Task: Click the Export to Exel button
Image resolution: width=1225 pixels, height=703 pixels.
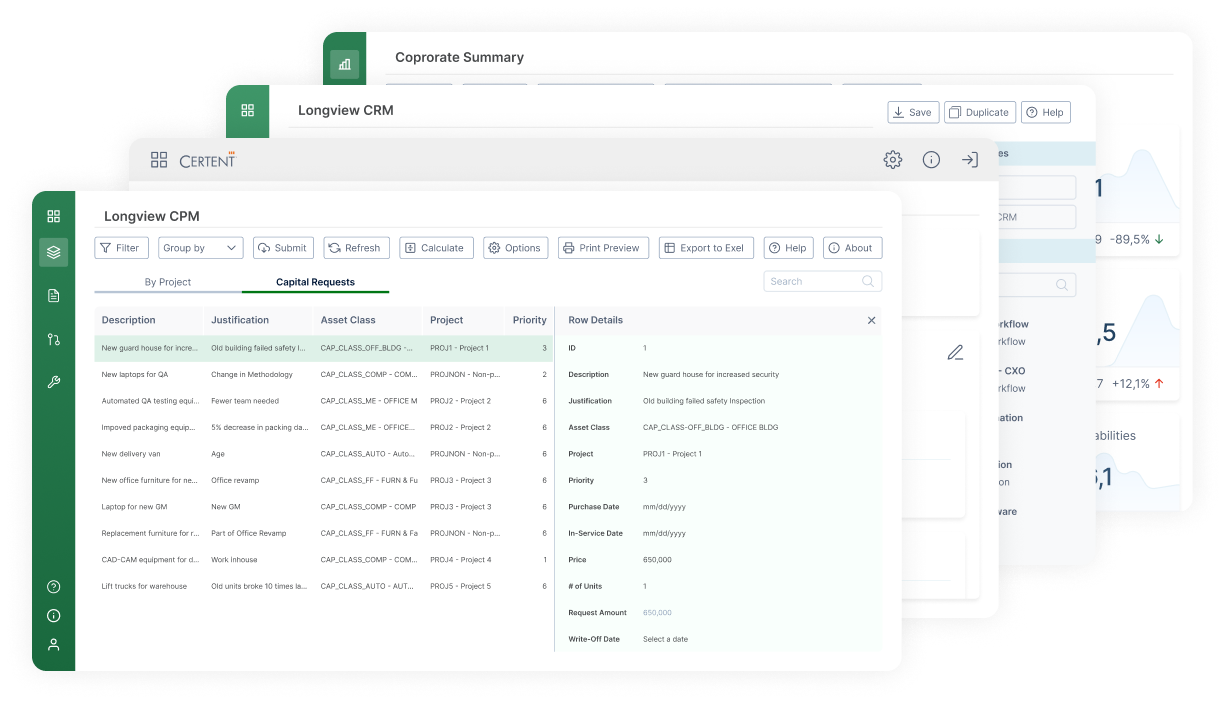Action: tap(705, 248)
